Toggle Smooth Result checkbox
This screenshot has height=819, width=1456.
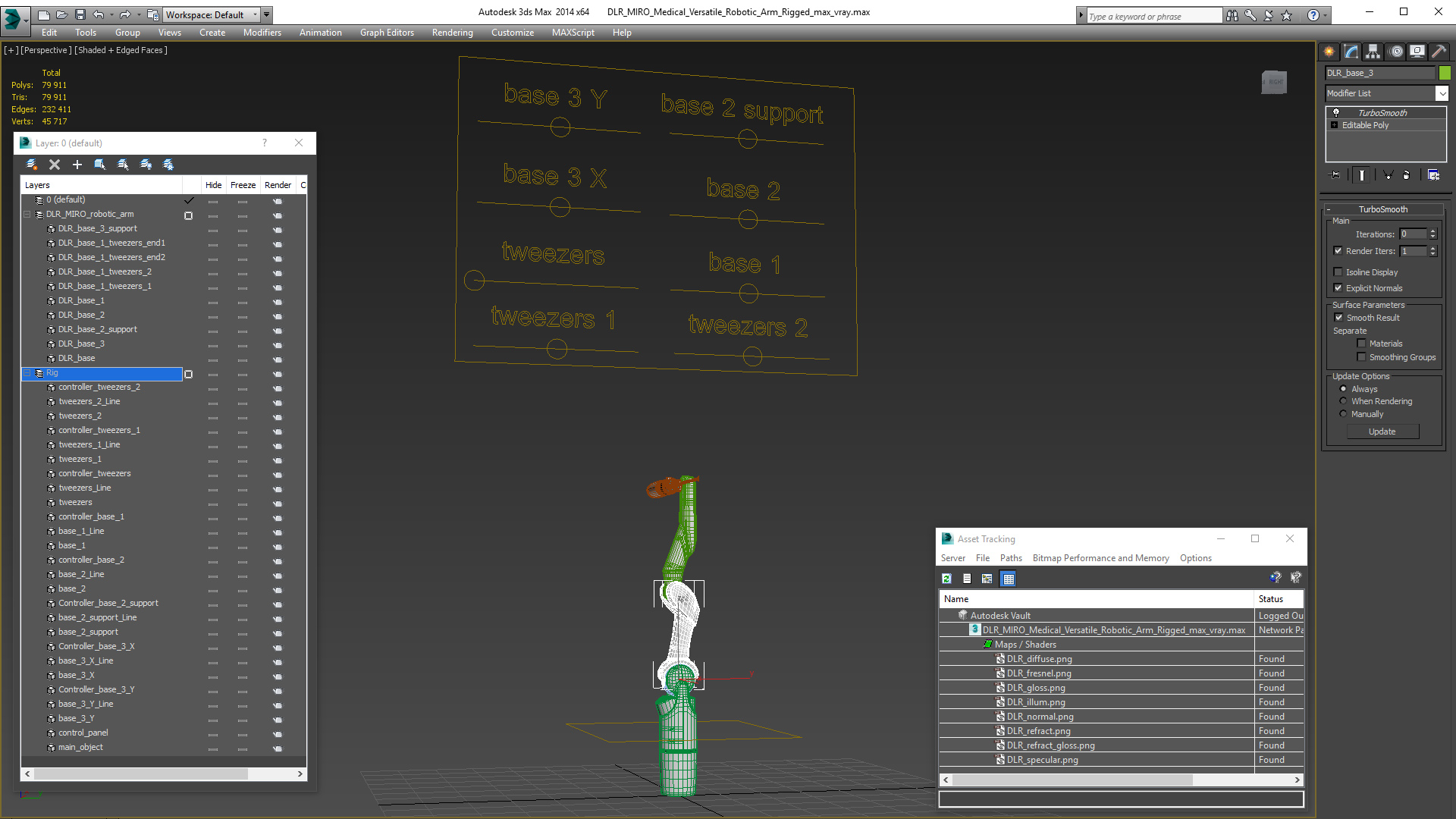pyautogui.click(x=1339, y=318)
